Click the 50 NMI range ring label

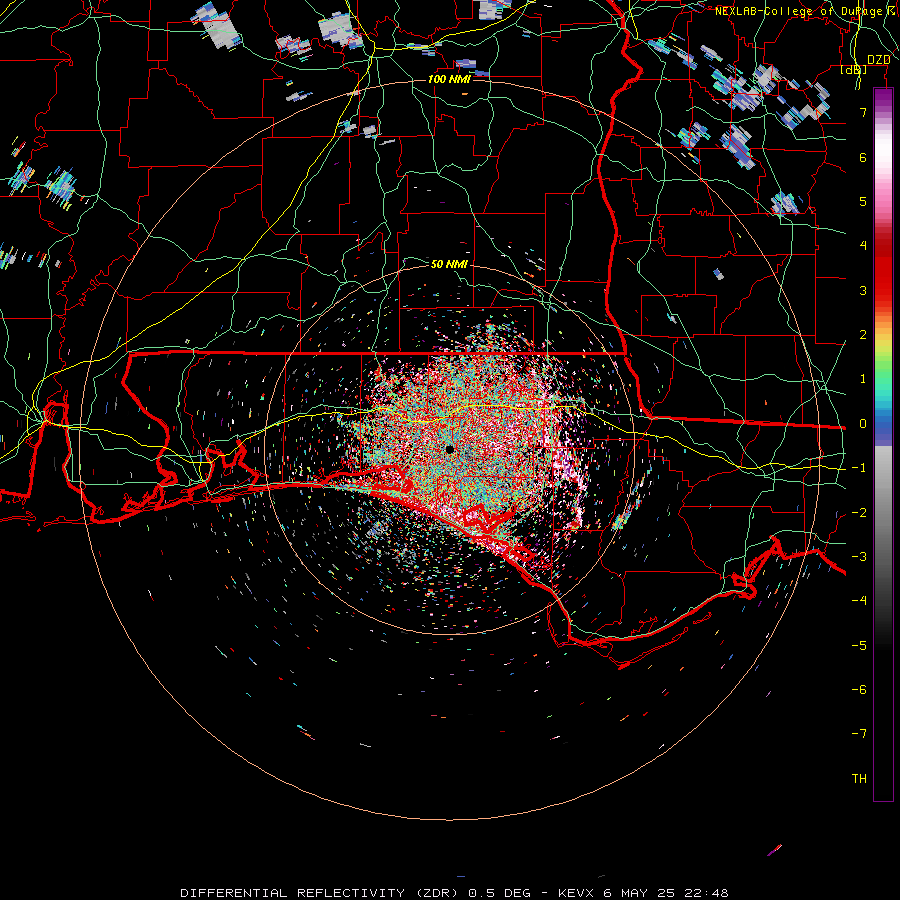pos(449,264)
